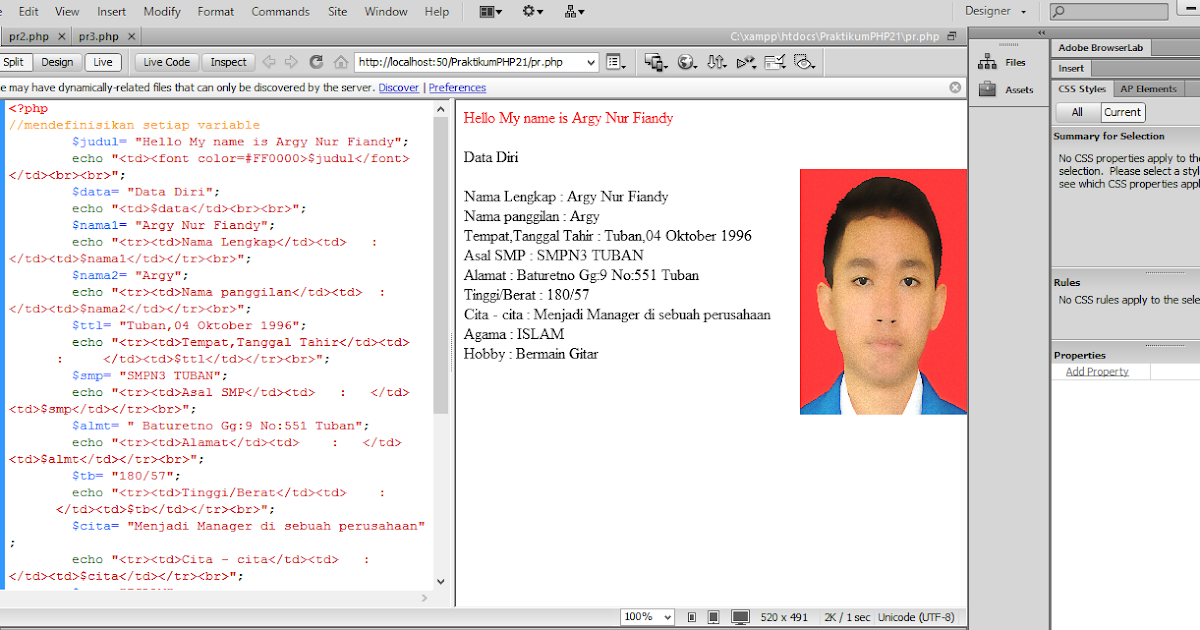Image resolution: width=1200 pixels, height=630 pixels.
Task: Open the Help menu
Action: (x=437, y=12)
